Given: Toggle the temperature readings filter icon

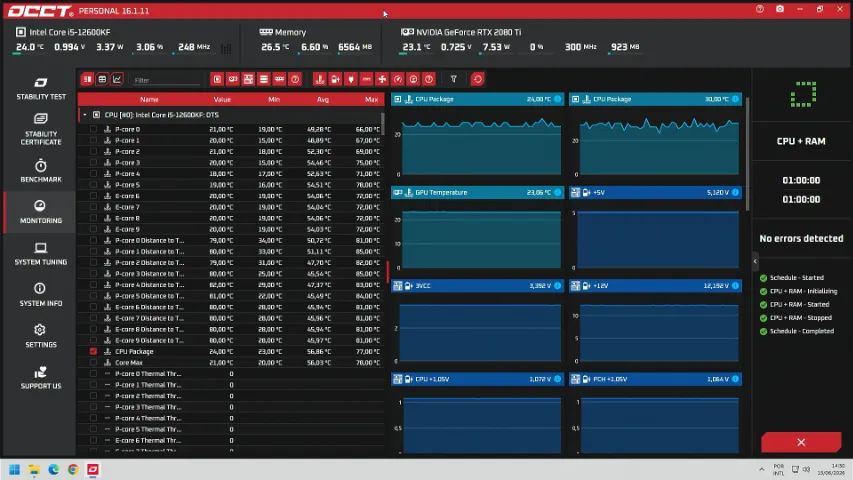Looking at the screenshot, I should pyautogui.click(x=319, y=79).
